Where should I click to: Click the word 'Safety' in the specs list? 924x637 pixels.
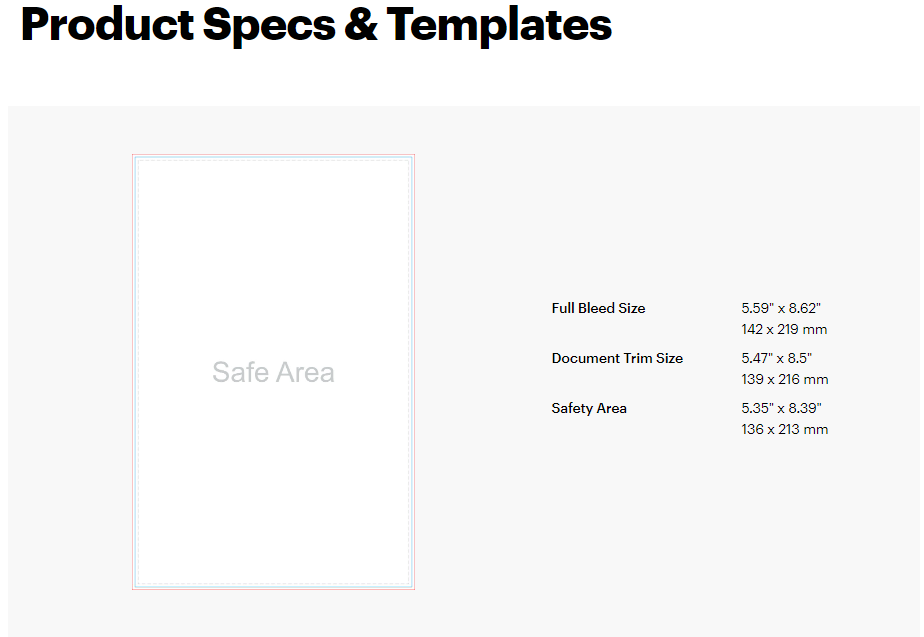(x=573, y=408)
